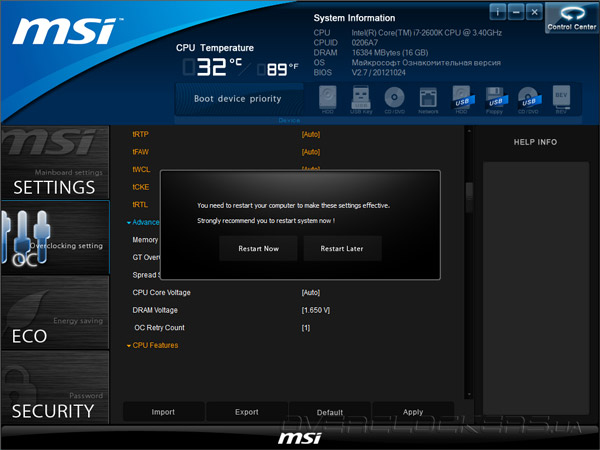The height and width of the screenshot is (450, 600).
Task: Edit OC Retry Count [1] value
Action: pos(306,328)
